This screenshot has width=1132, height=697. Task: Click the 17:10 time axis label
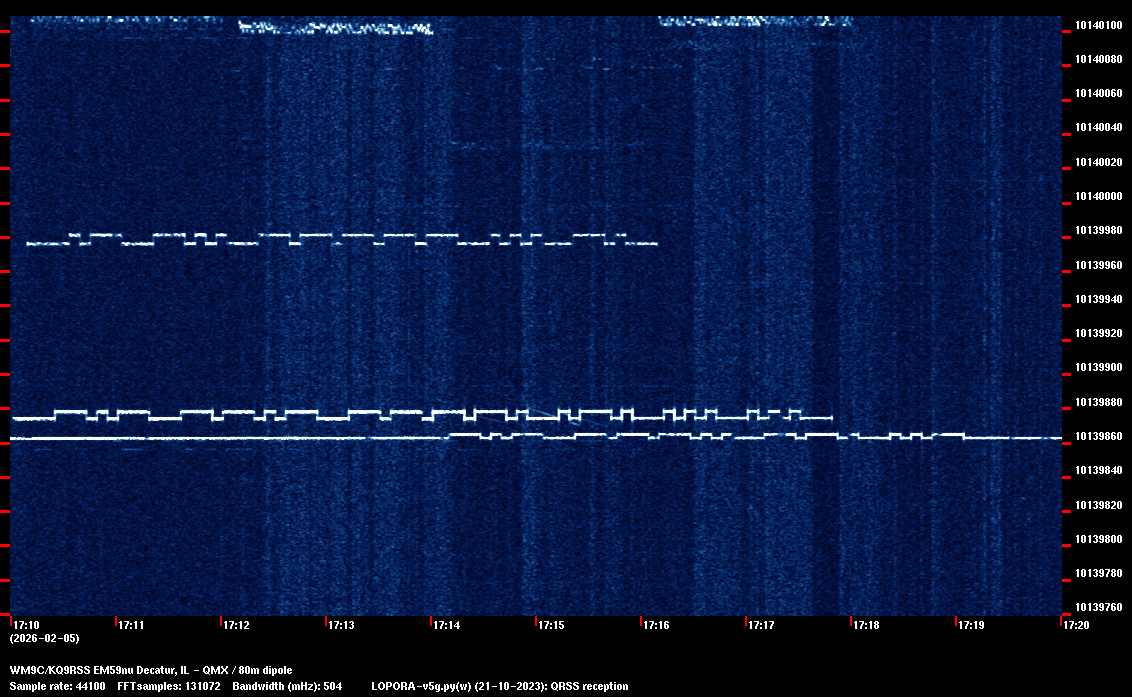(x=27, y=625)
